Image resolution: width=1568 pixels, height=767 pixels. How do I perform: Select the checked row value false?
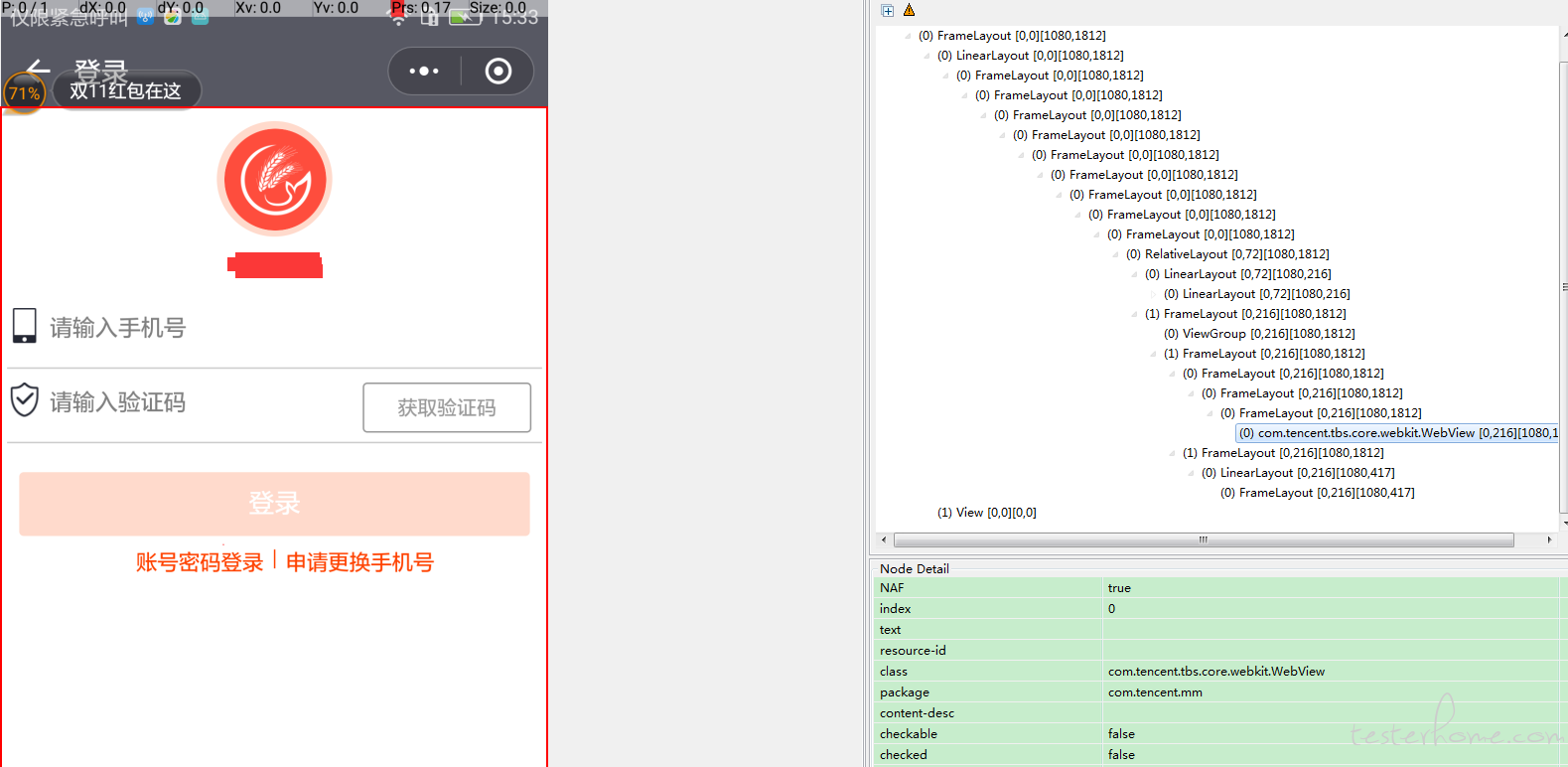[1121, 755]
